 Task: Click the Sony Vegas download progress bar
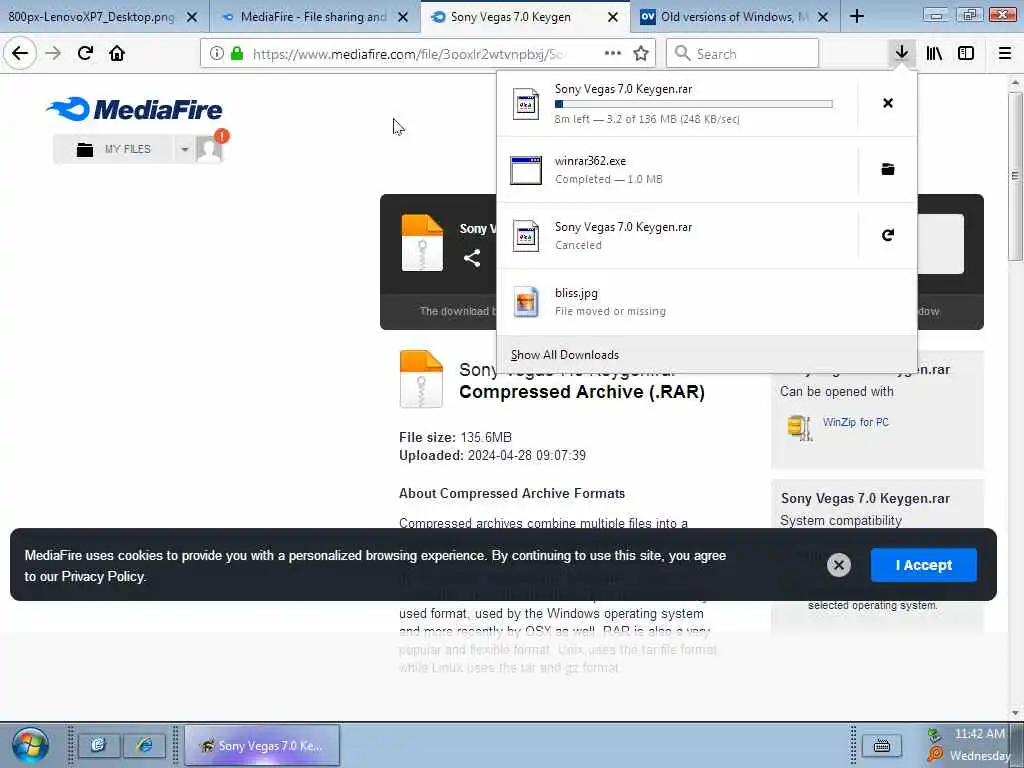coord(694,104)
